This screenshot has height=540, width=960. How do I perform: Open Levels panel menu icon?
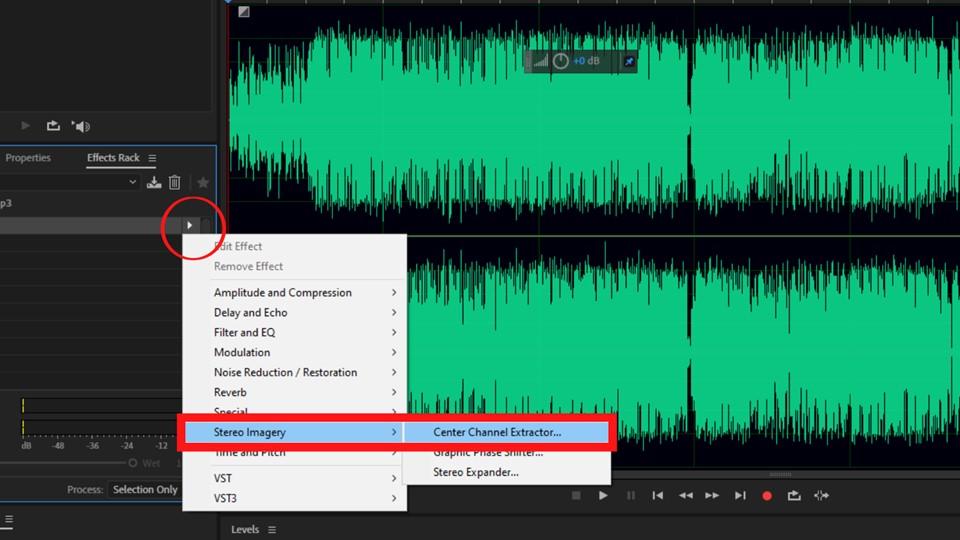point(272,530)
